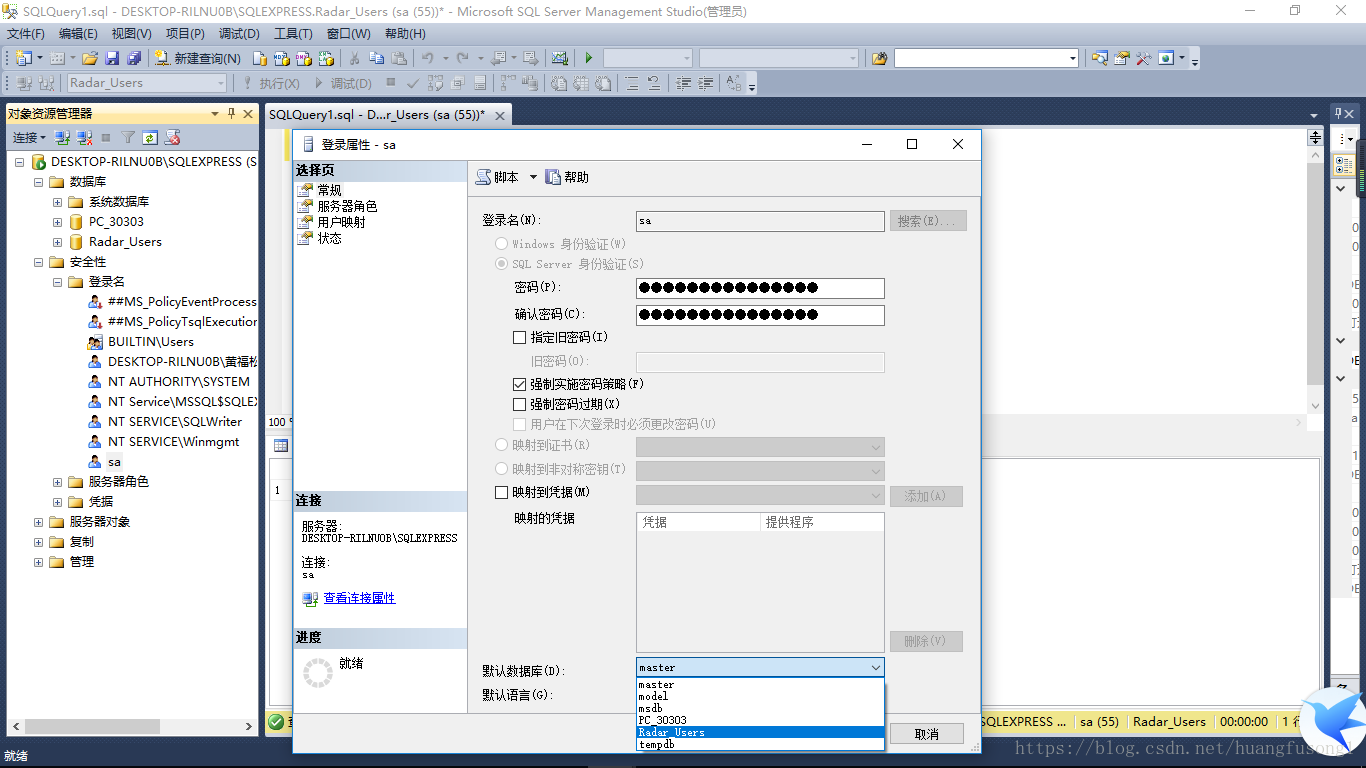Screen dimensions: 1366x768
Task: Click the Copy icon in main toolbar
Action: pyautogui.click(x=377, y=58)
